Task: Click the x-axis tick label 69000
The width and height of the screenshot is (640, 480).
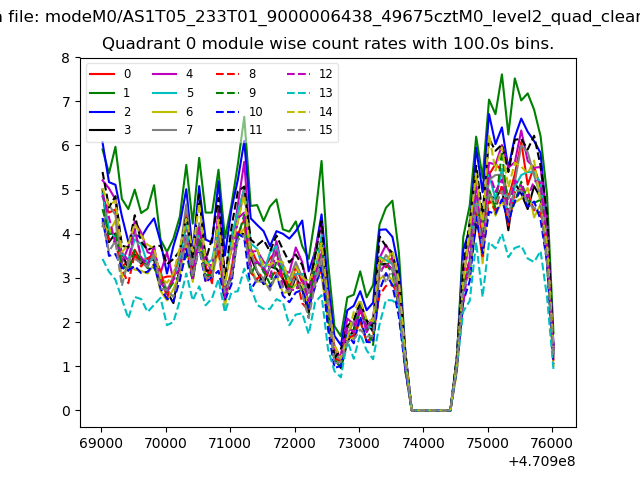Action: [100, 441]
